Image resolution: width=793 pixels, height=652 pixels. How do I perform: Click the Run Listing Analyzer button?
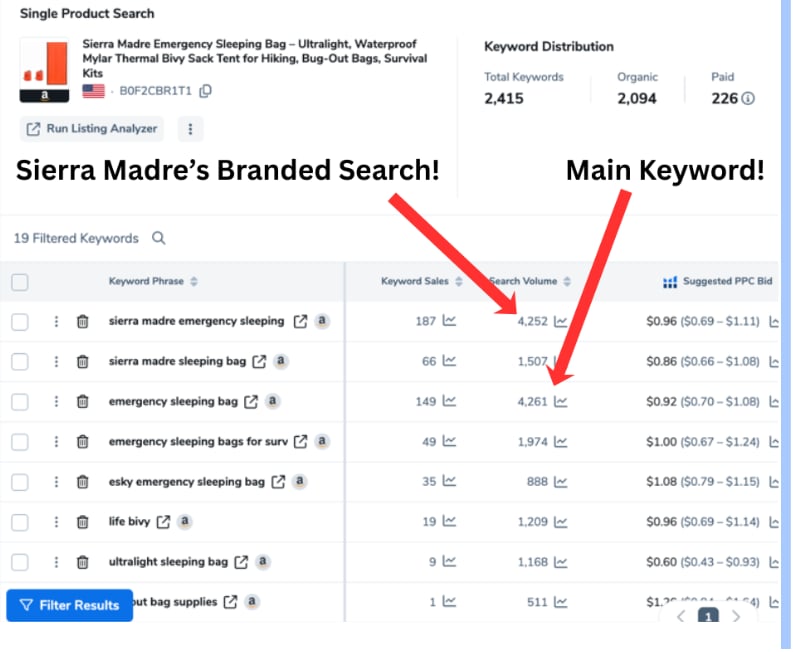pyautogui.click(x=92, y=128)
